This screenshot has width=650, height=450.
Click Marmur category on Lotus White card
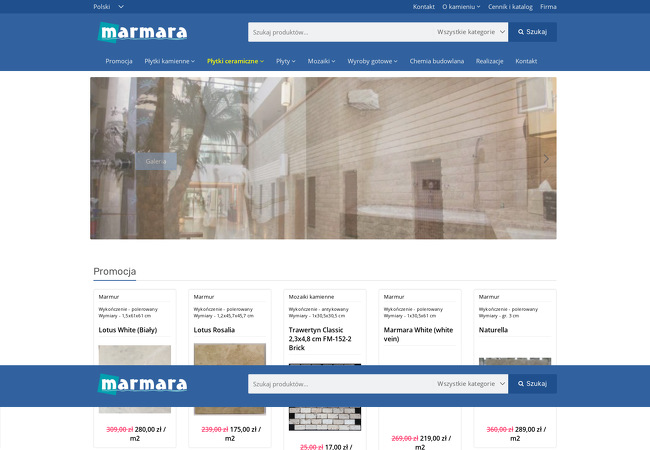[x=109, y=297]
